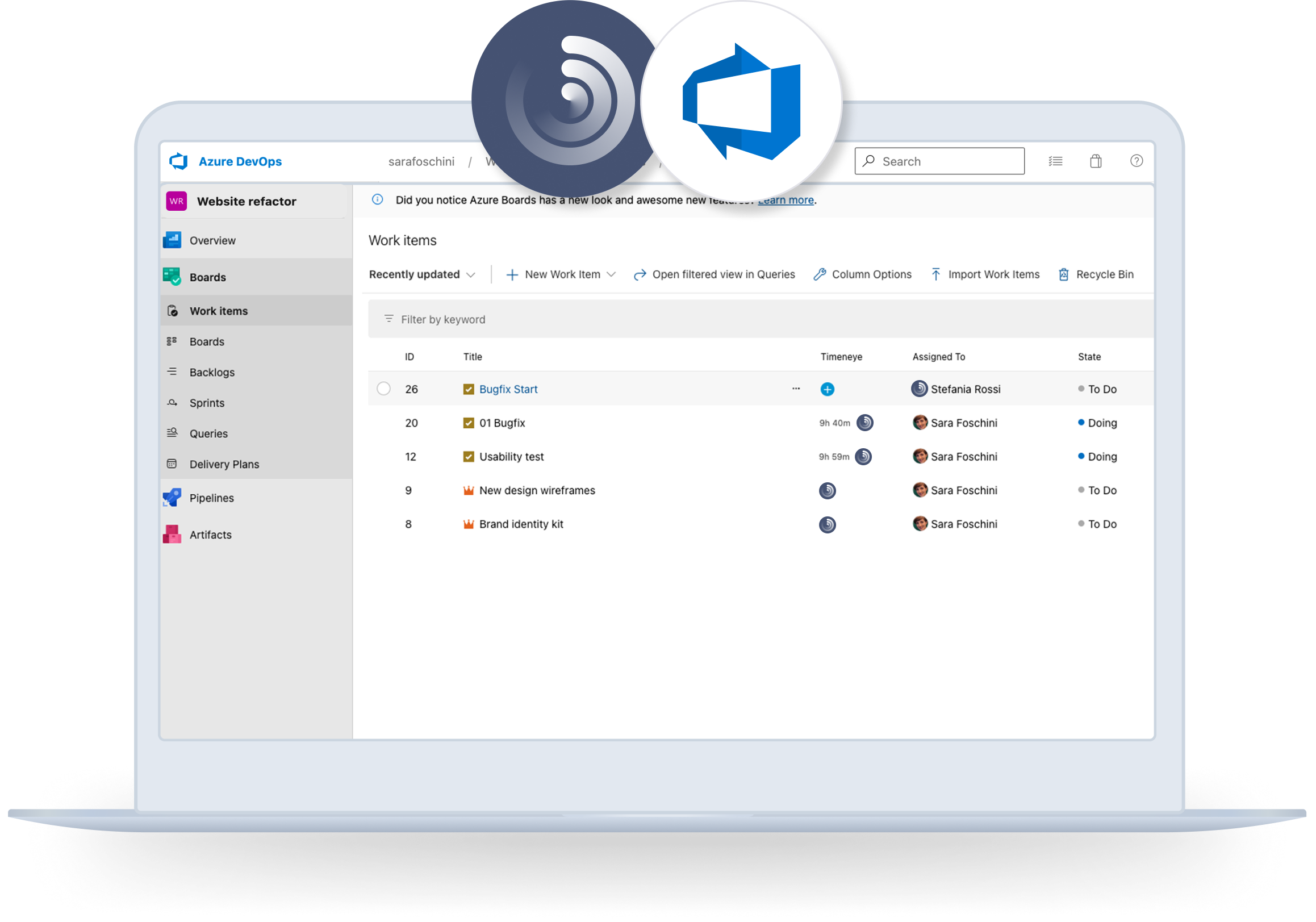The image size is (1316, 922).
Task: Open the more actions ellipsis for Bugfix Start
Action: pyautogui.click(x=796, y=389)
